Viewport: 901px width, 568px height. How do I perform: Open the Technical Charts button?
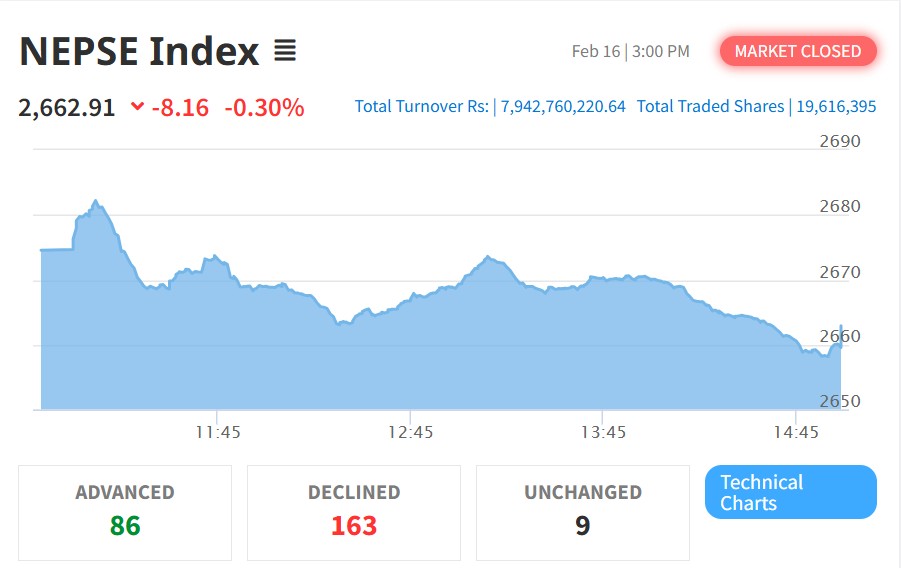(790, 492)
